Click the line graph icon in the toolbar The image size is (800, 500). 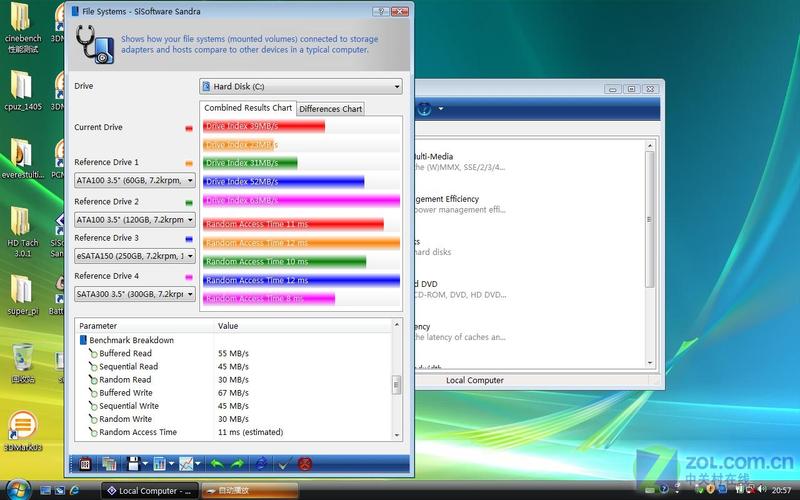pos(186,464)
